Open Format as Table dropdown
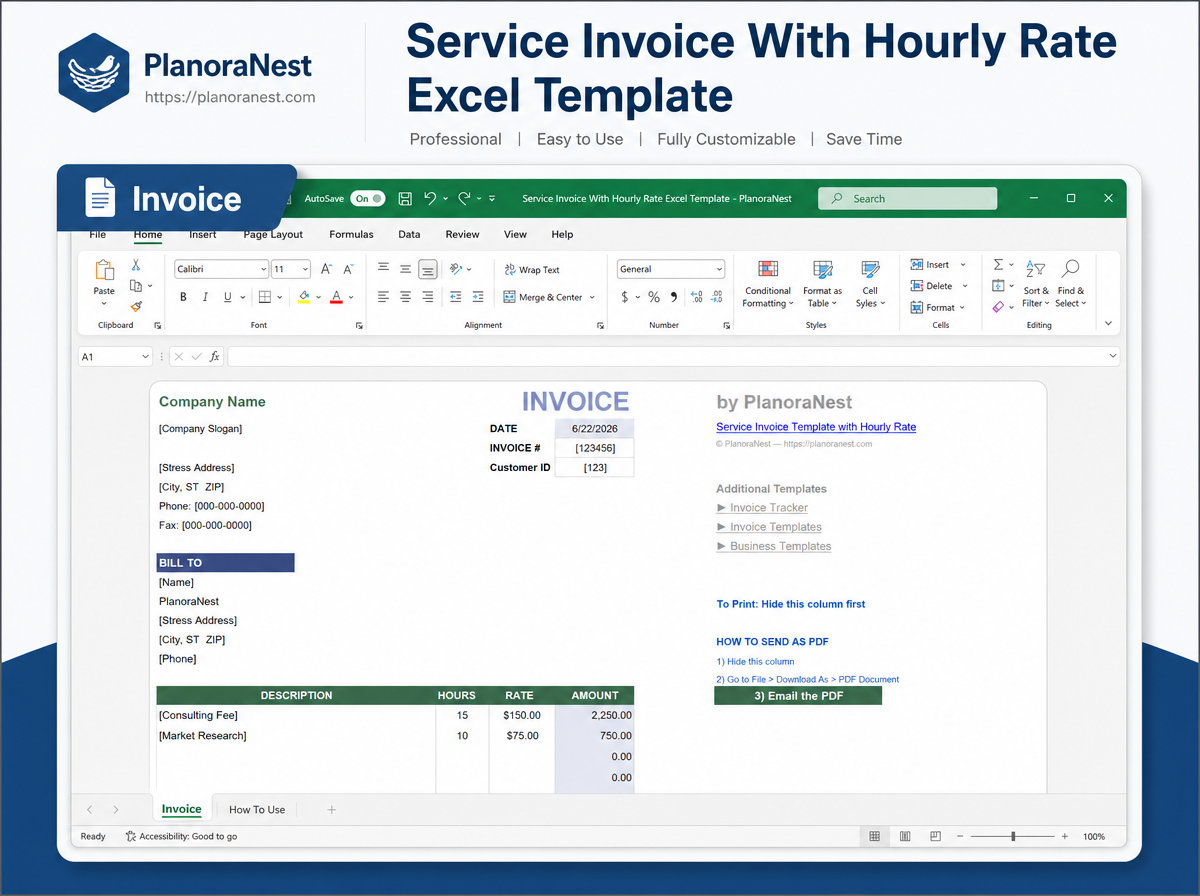The height and width of the screenshot is (896, 1200). point(823,284)
